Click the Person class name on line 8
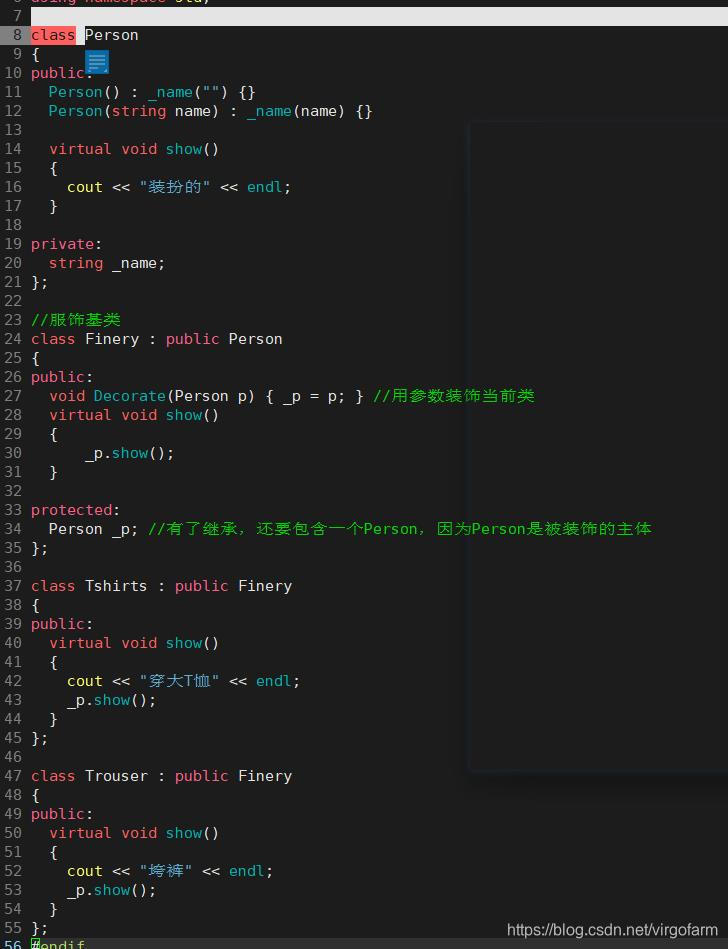Screen dimensions: 728x949 [111, 35]
